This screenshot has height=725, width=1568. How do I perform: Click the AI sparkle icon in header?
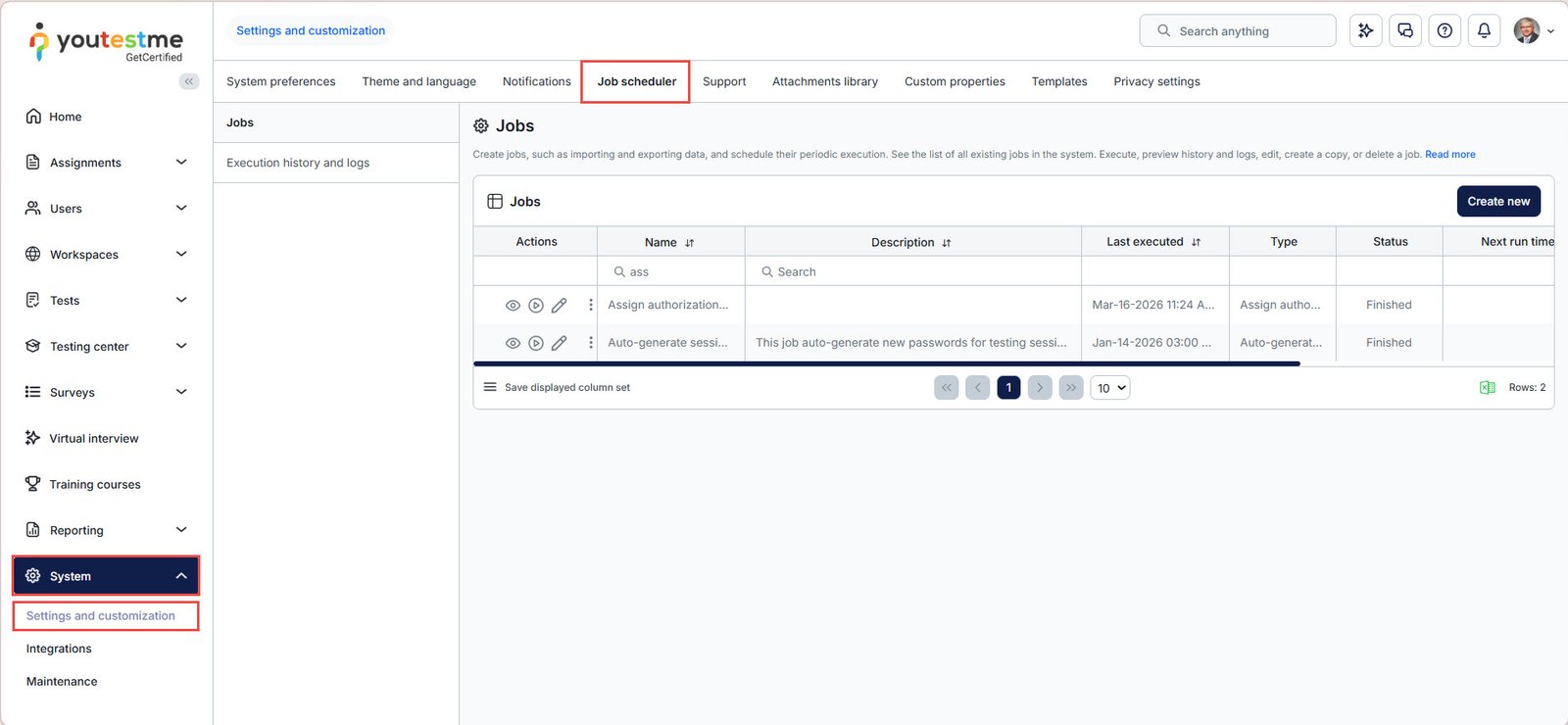(1366, 31)
